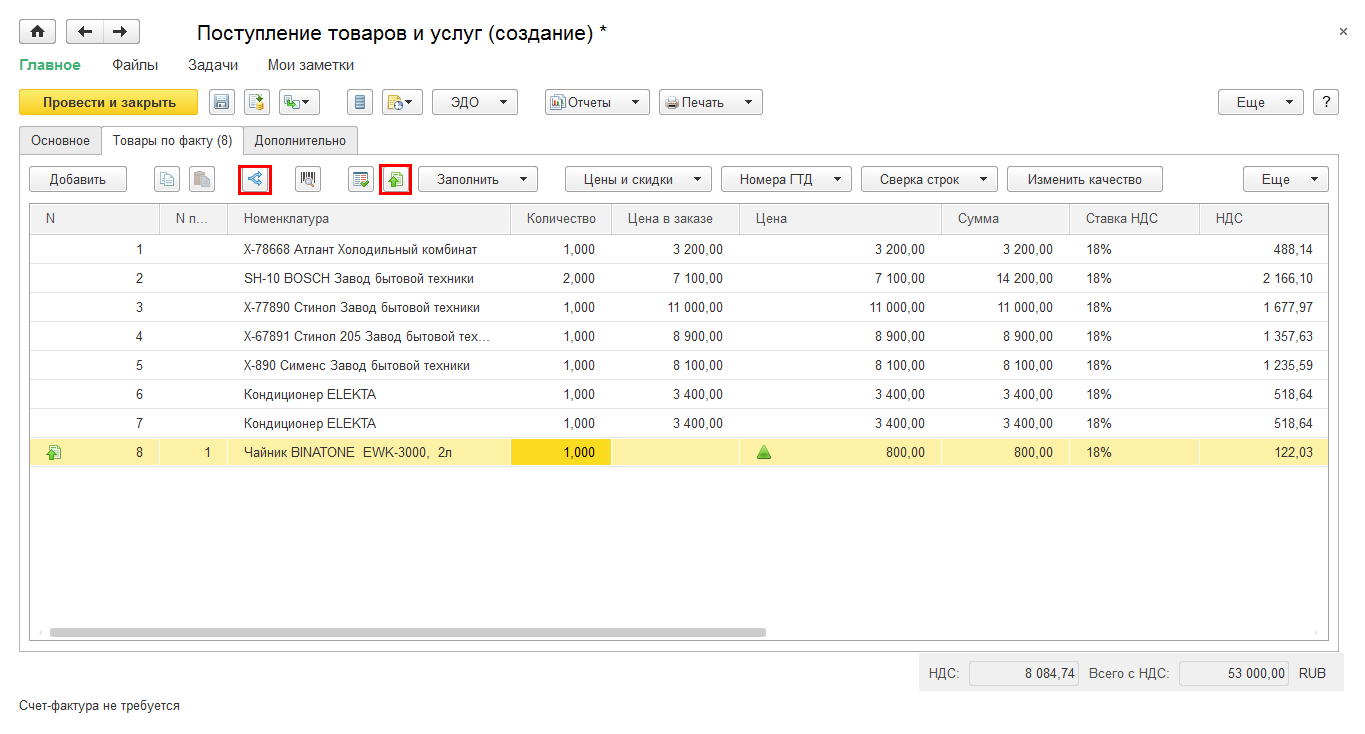
Task: Open barcode search icon
Action: (x=308, y=180)
